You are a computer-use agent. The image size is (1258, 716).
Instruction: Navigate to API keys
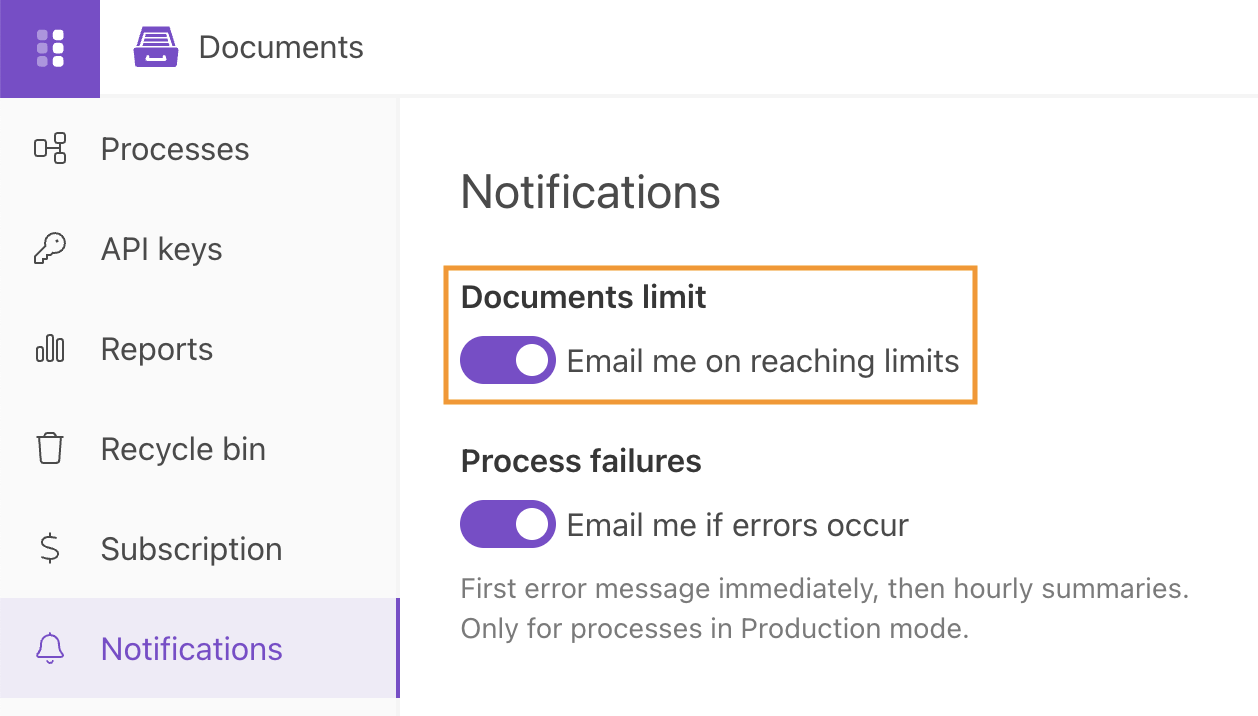pyautogui.click(x=161, y=248)
